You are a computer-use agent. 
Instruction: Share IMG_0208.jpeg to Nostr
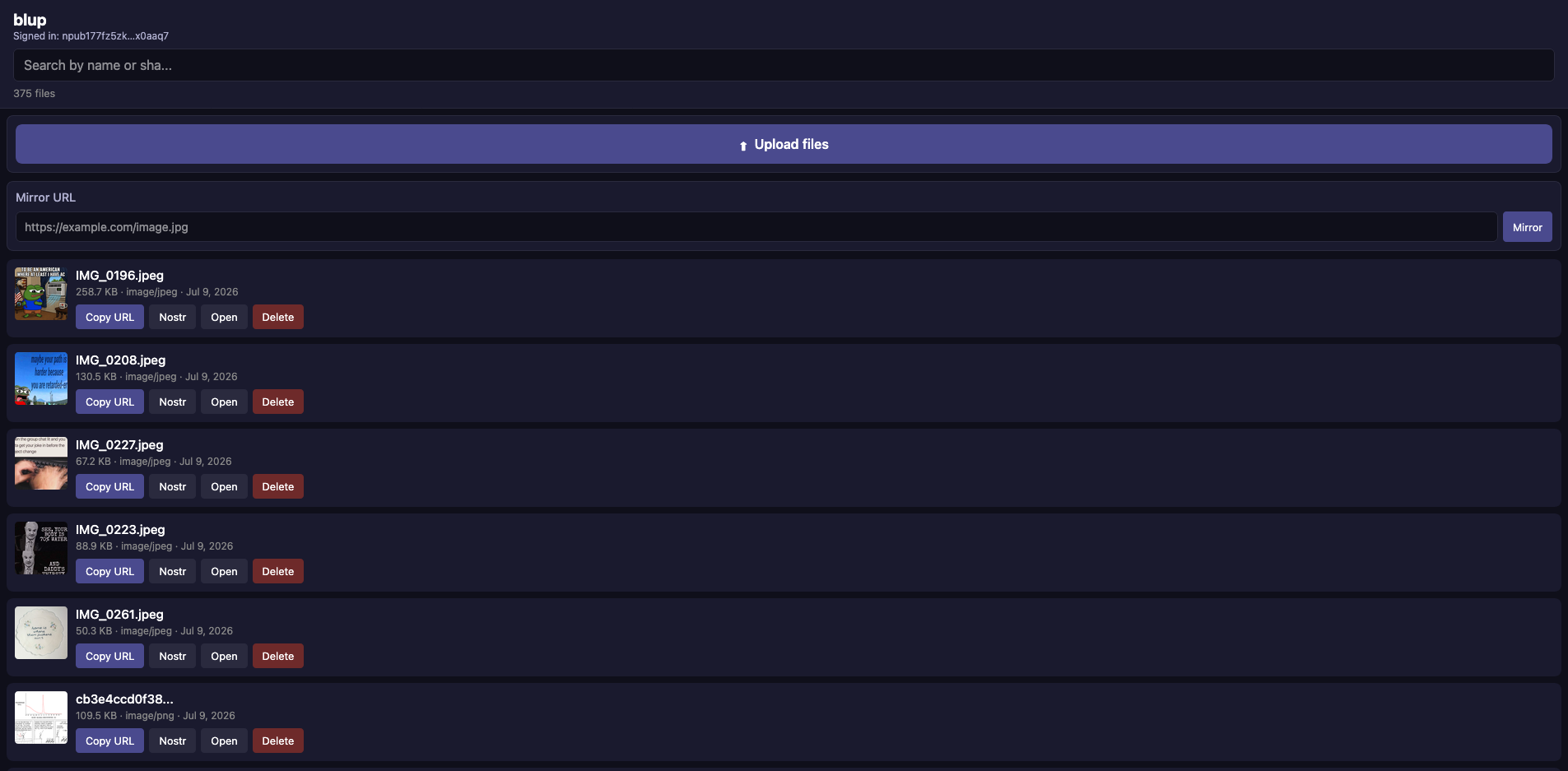pyautogui.click(x=172, y=402)
